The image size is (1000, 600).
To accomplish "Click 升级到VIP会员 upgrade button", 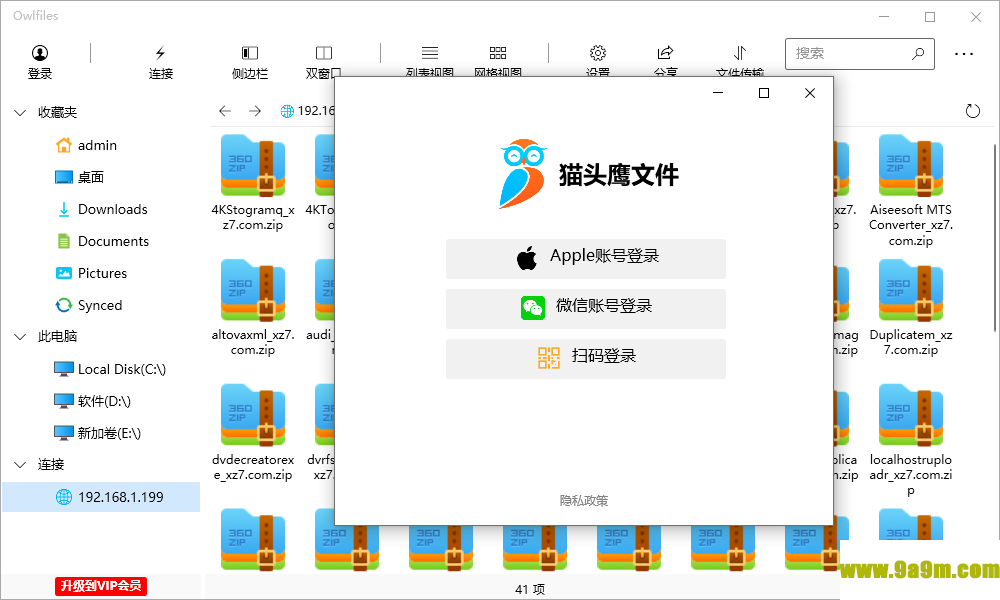I will pos(101,585).
